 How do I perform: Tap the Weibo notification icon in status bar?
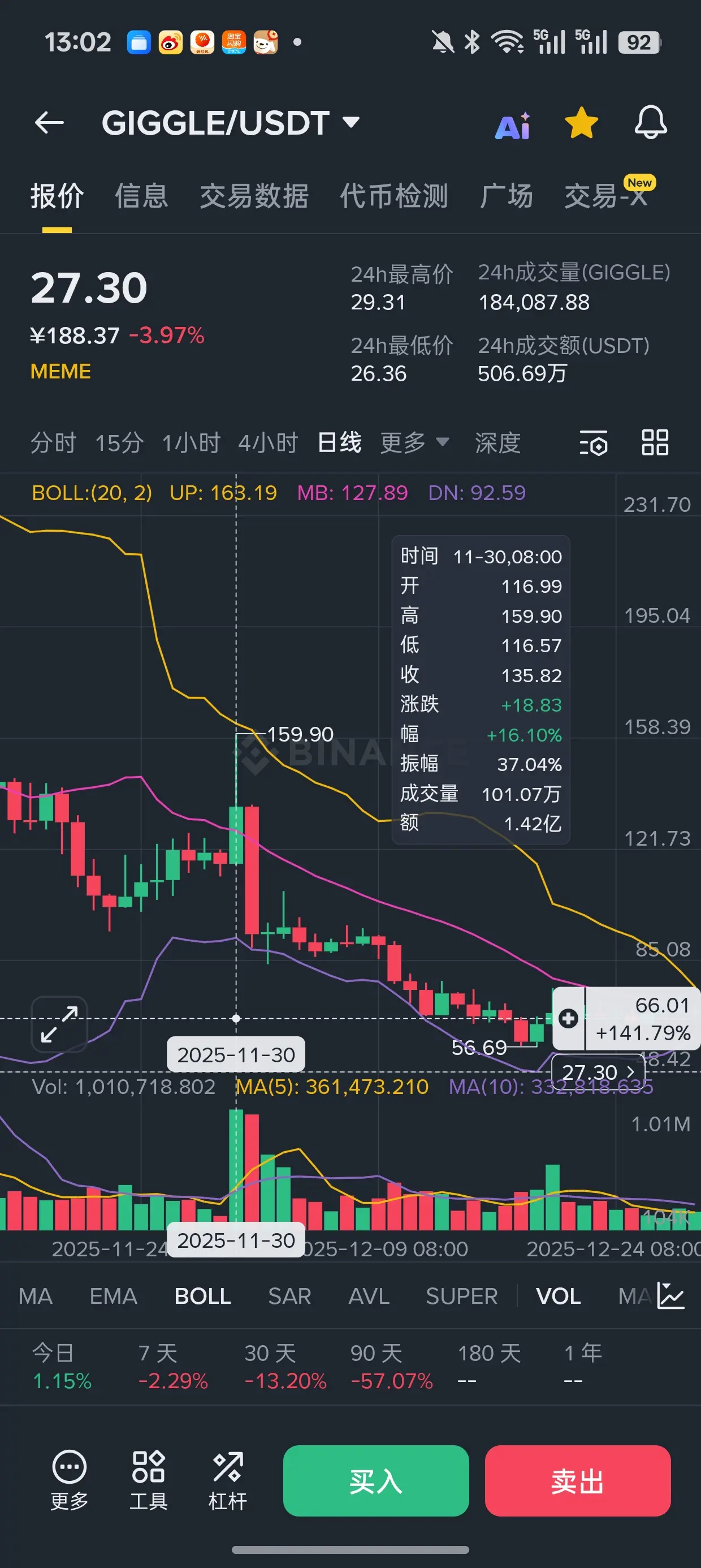[x=170, y=42]
